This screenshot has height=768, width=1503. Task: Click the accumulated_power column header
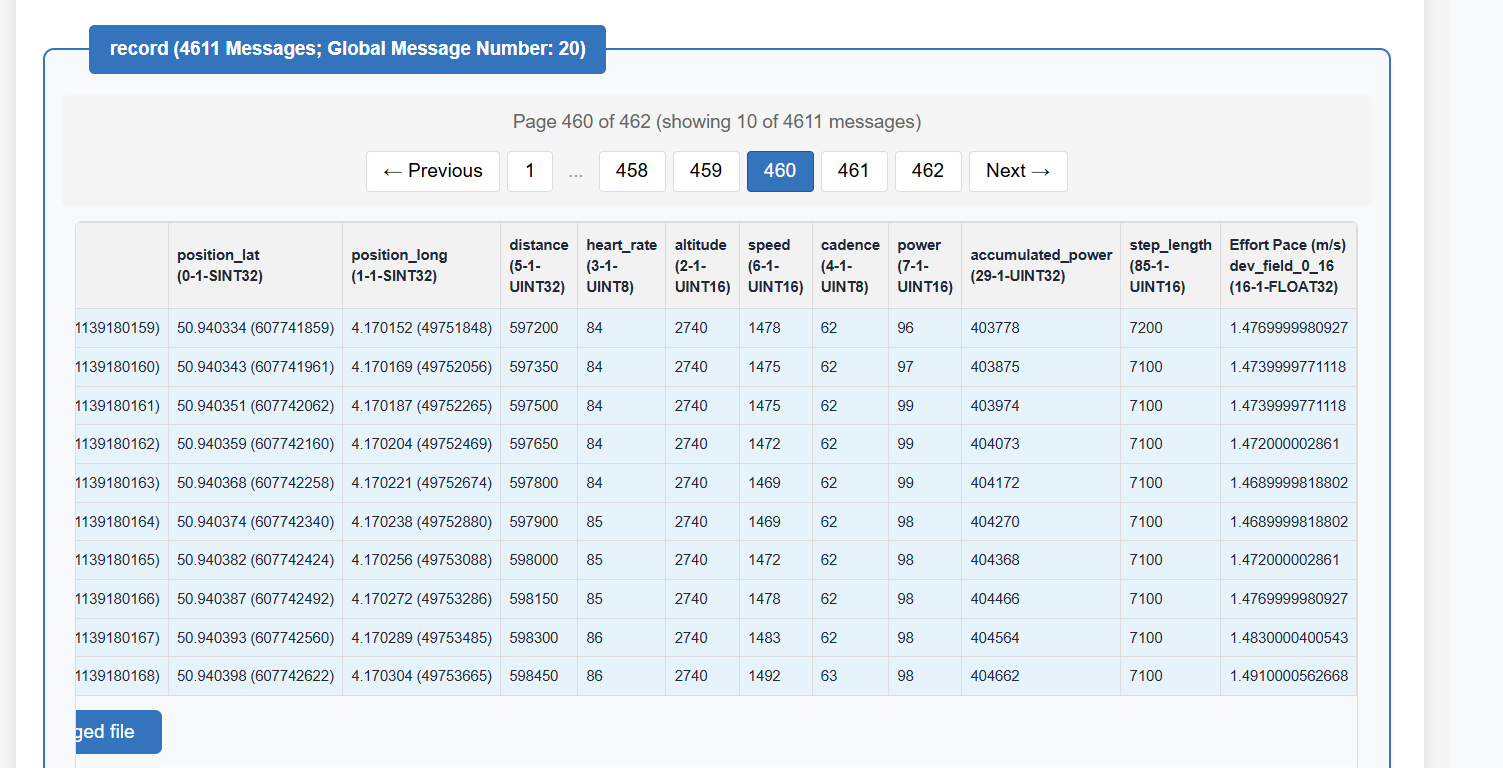pos(1041,265)
